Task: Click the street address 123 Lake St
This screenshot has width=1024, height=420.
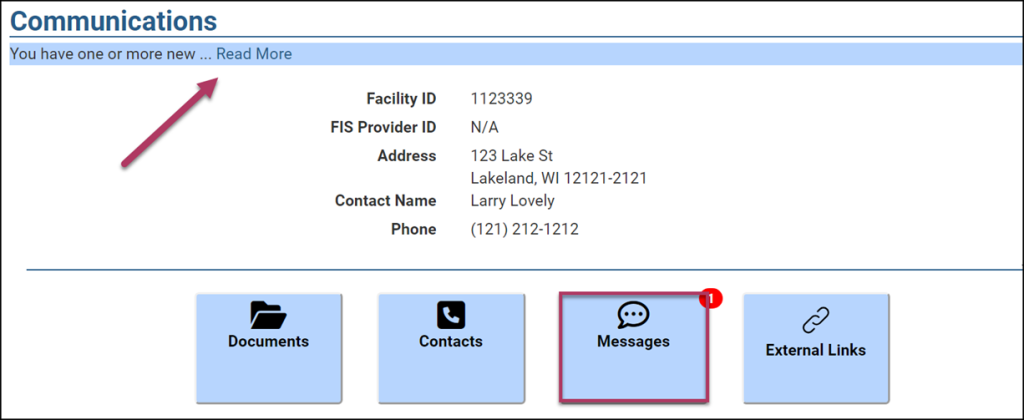Action: [512, 156]
